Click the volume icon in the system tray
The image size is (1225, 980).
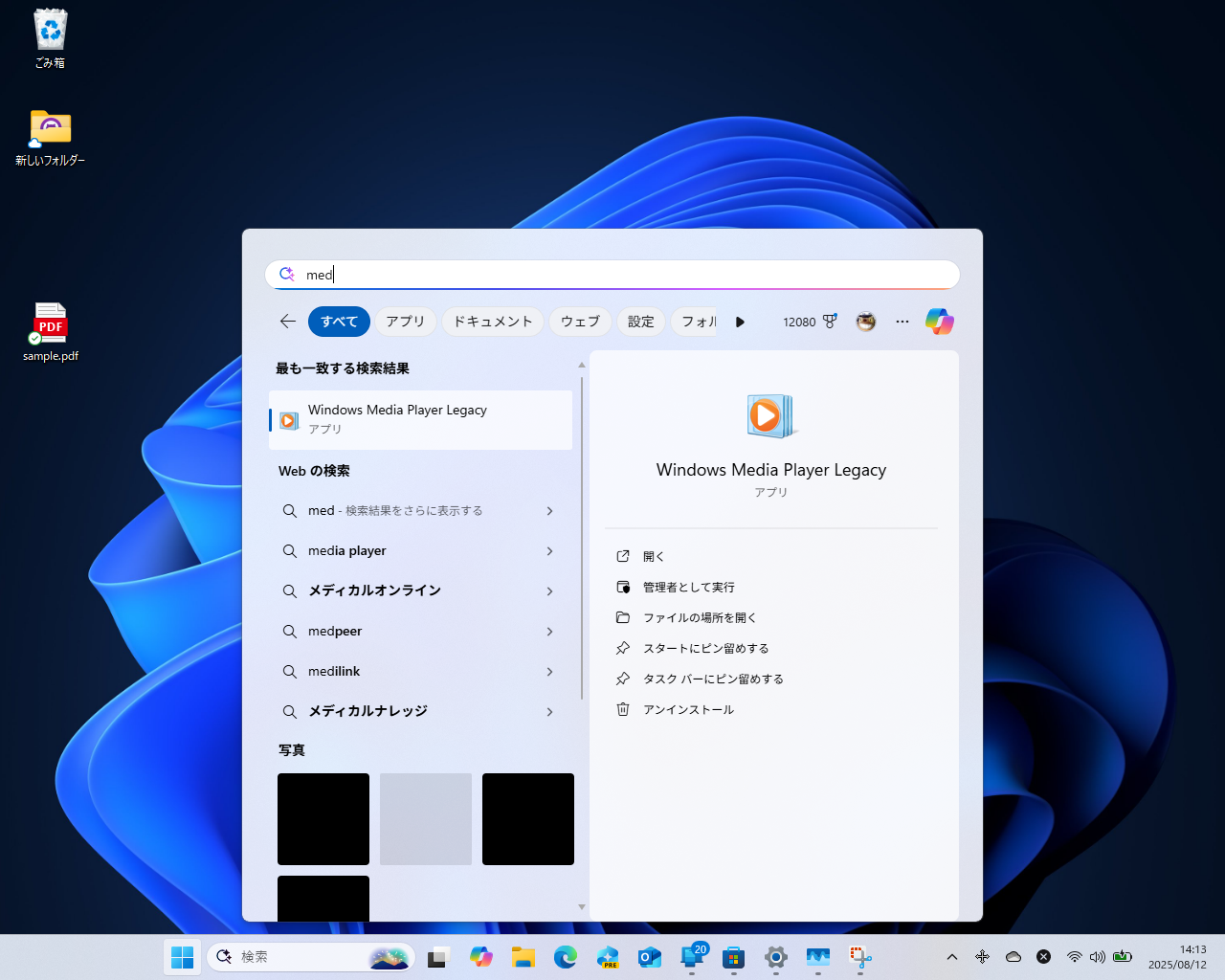(1098, 956)
